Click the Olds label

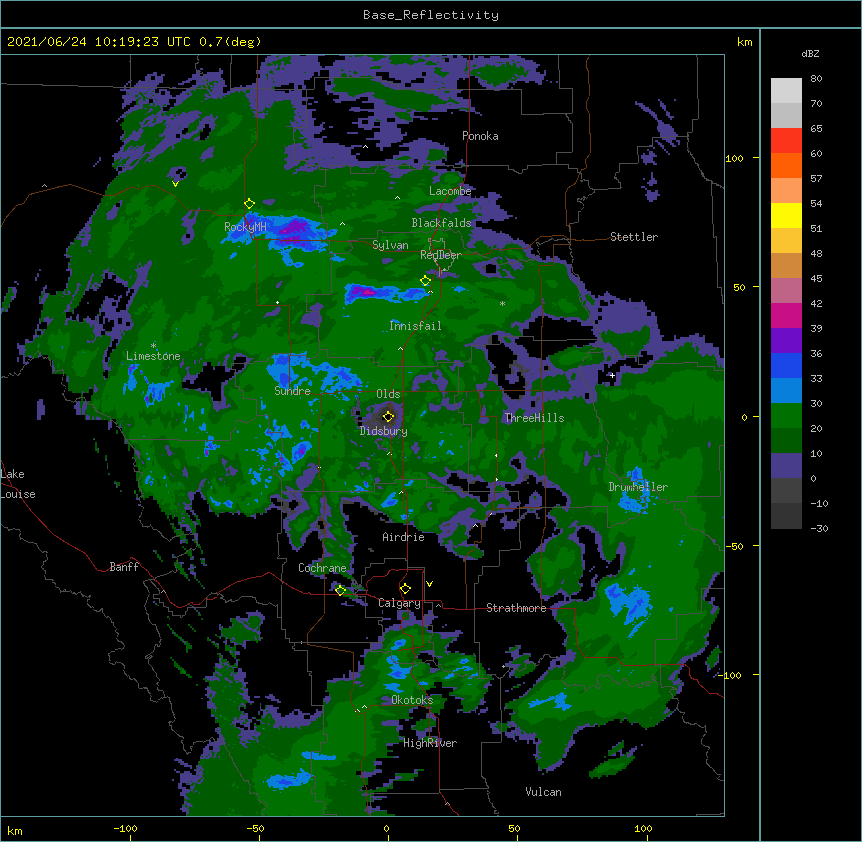pos(388,394)
